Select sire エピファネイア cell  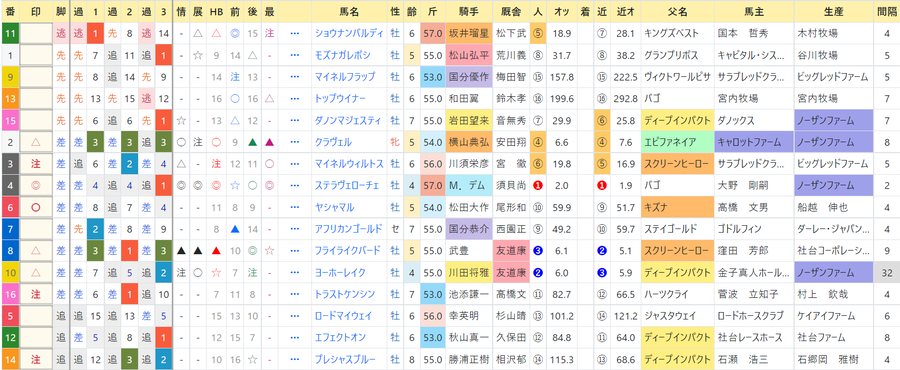678,142
